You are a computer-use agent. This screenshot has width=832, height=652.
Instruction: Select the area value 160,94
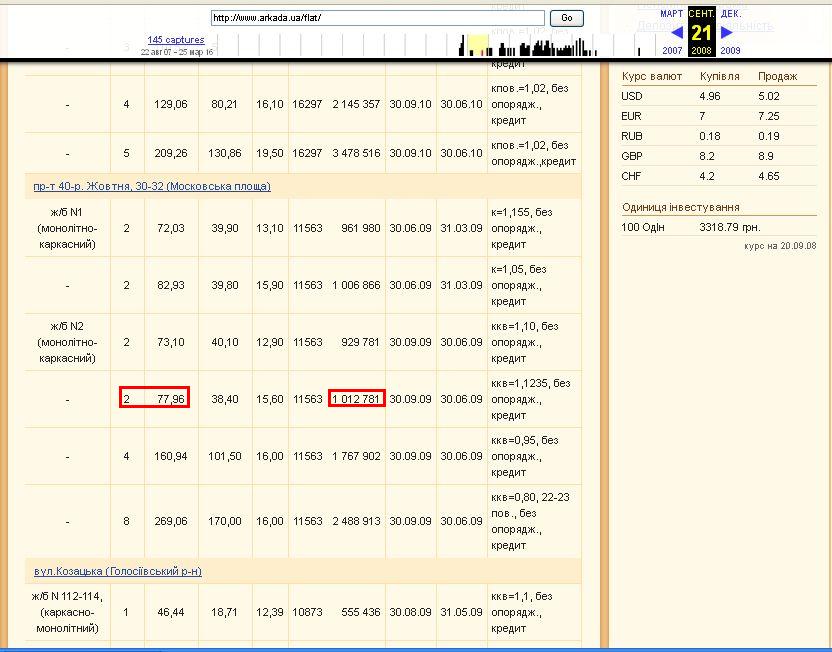click(171, 456)
